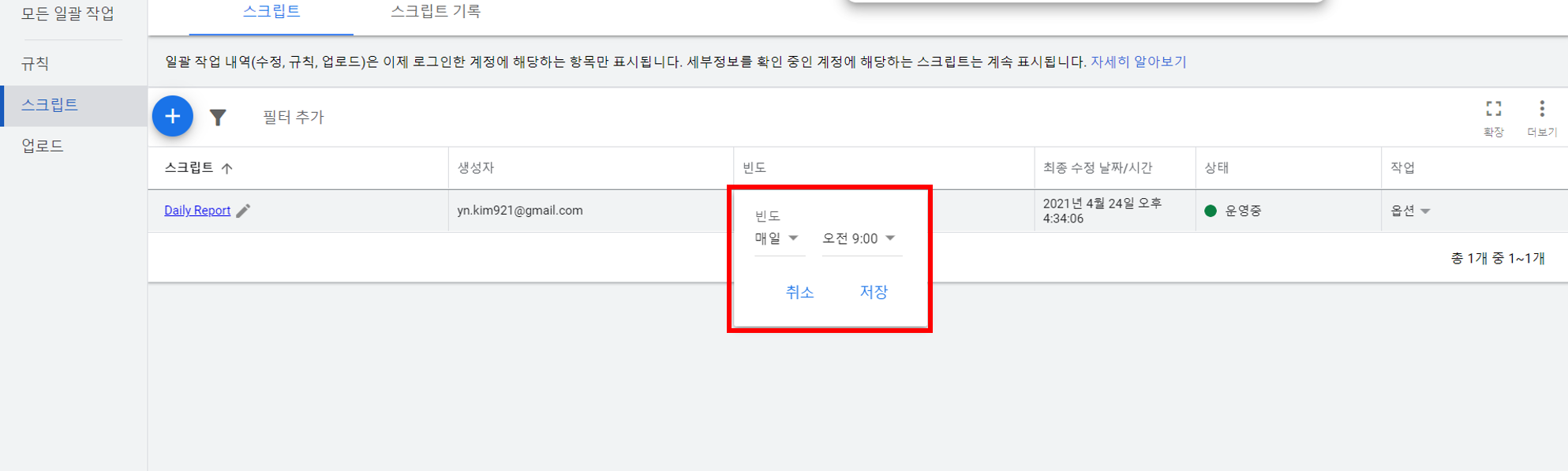The image size is (1568, 471).
Task: Click the 빈도 column header
Action: [754, 168]
